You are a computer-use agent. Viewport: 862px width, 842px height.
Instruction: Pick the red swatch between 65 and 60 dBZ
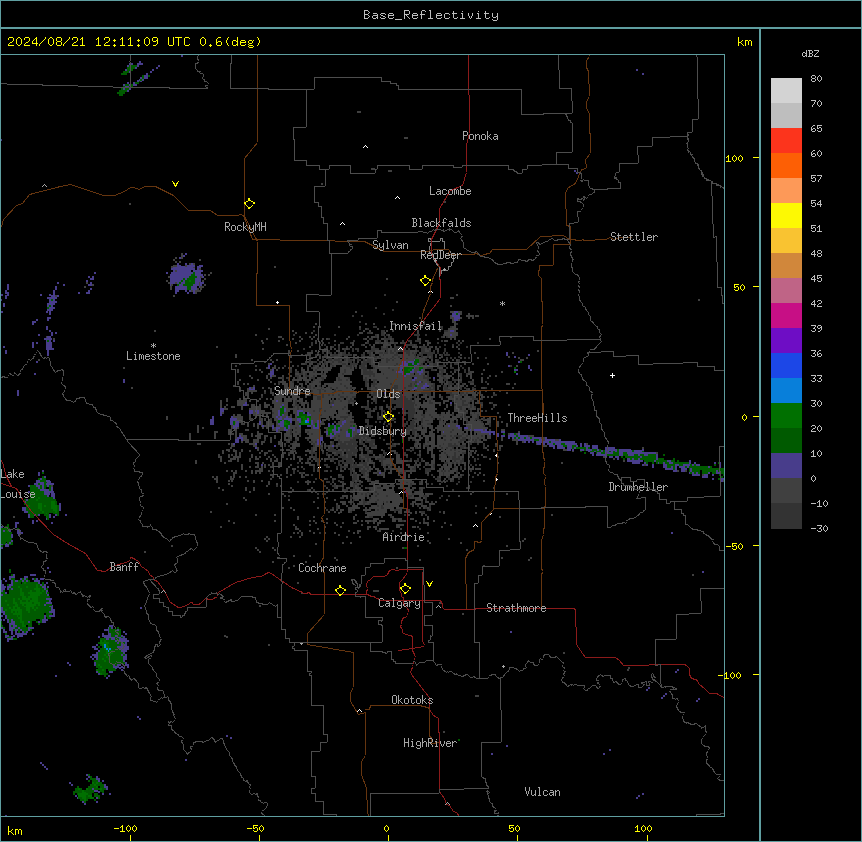(786, 141)
